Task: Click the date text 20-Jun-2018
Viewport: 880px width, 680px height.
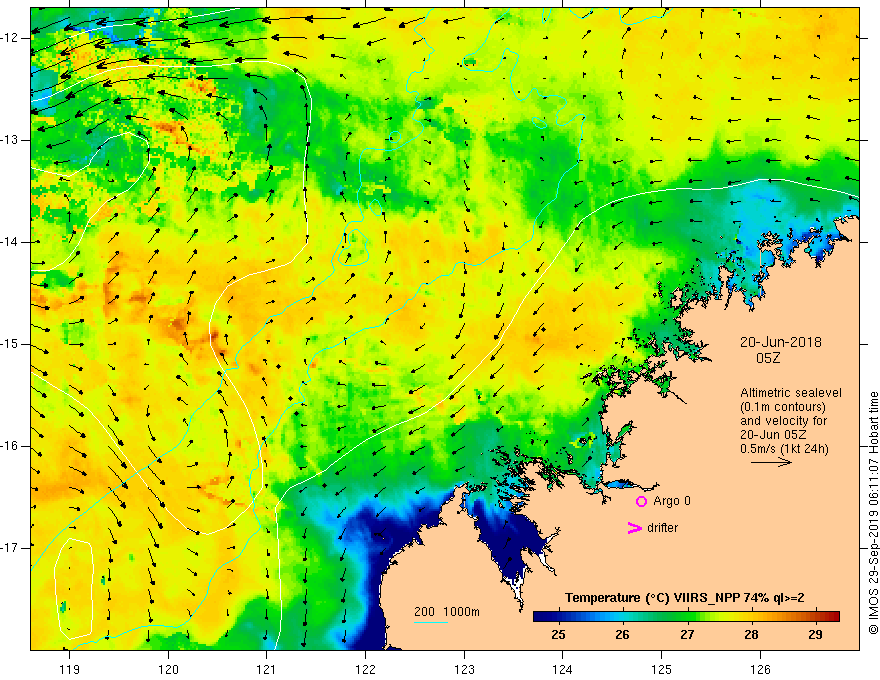Action: [x=781, y=342]
